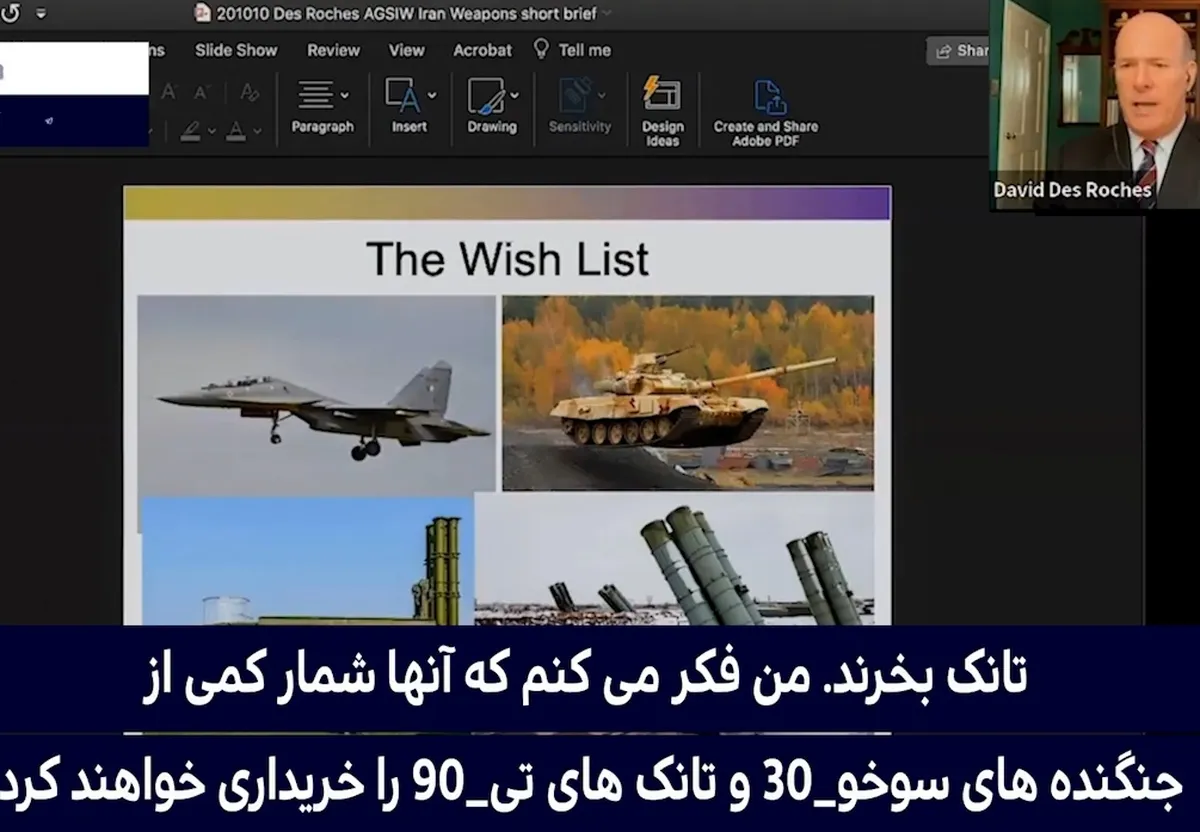Image resolution: width=1200 pixels, height=832 pixels.
Task: Click the blue-sky missile launcher photo
Action: tap(307, 561)
